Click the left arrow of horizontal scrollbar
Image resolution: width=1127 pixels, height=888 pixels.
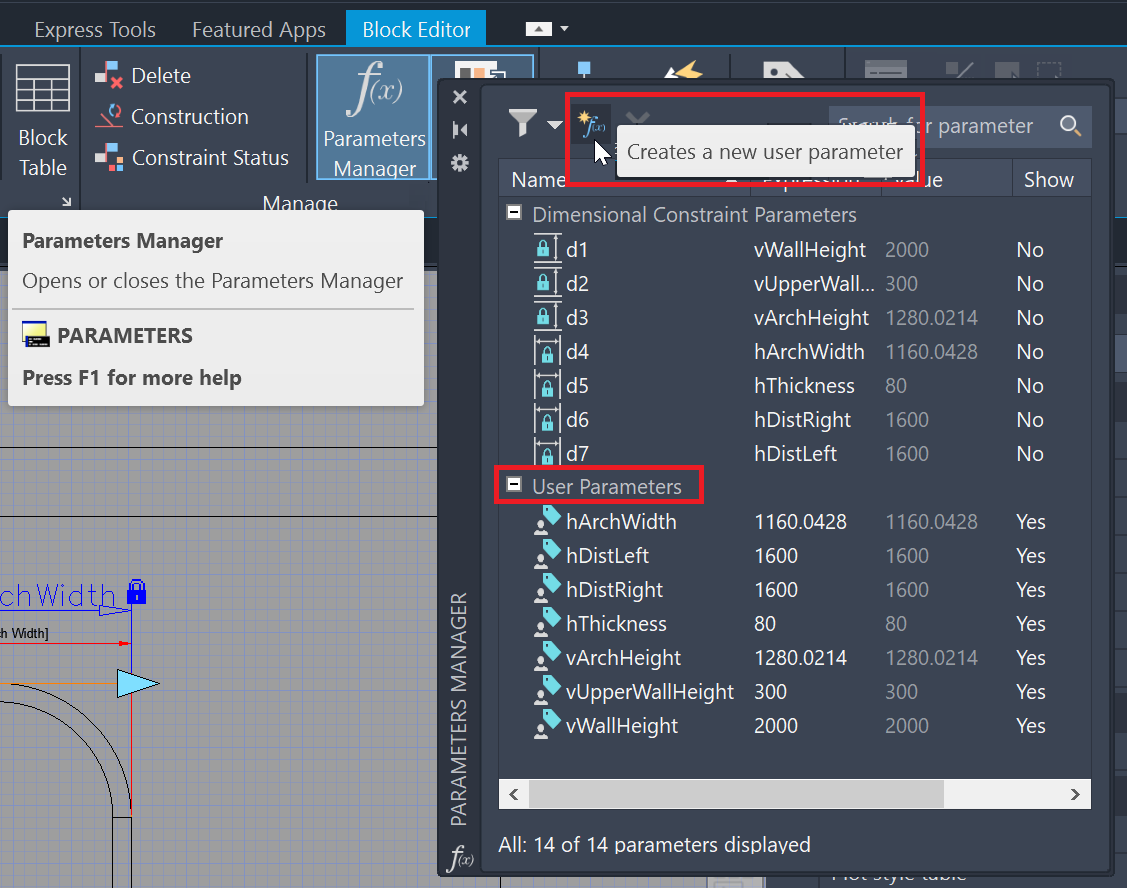click(514, 794)
